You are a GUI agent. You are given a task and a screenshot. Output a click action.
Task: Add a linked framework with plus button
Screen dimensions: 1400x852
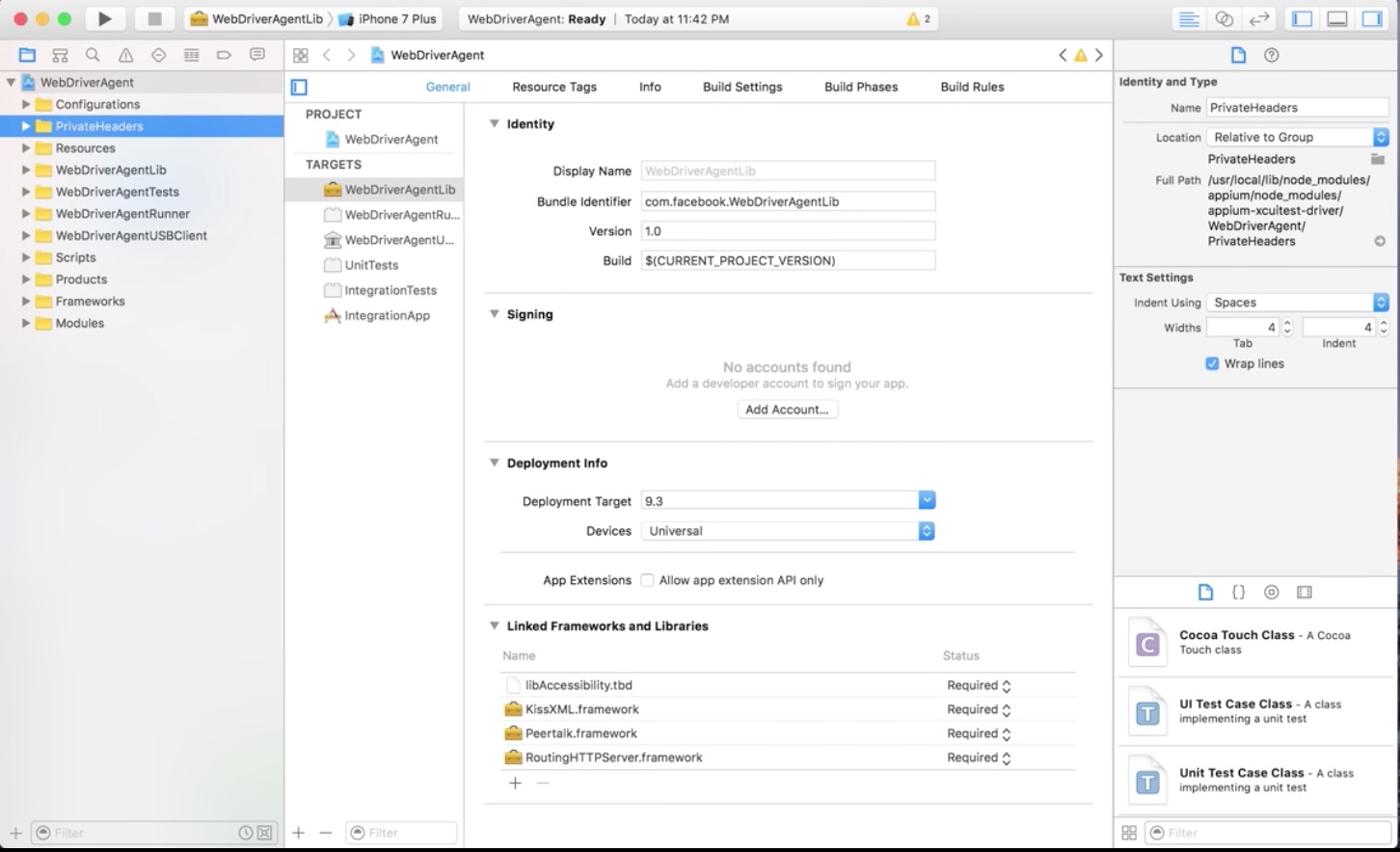[x=515, y=783]
